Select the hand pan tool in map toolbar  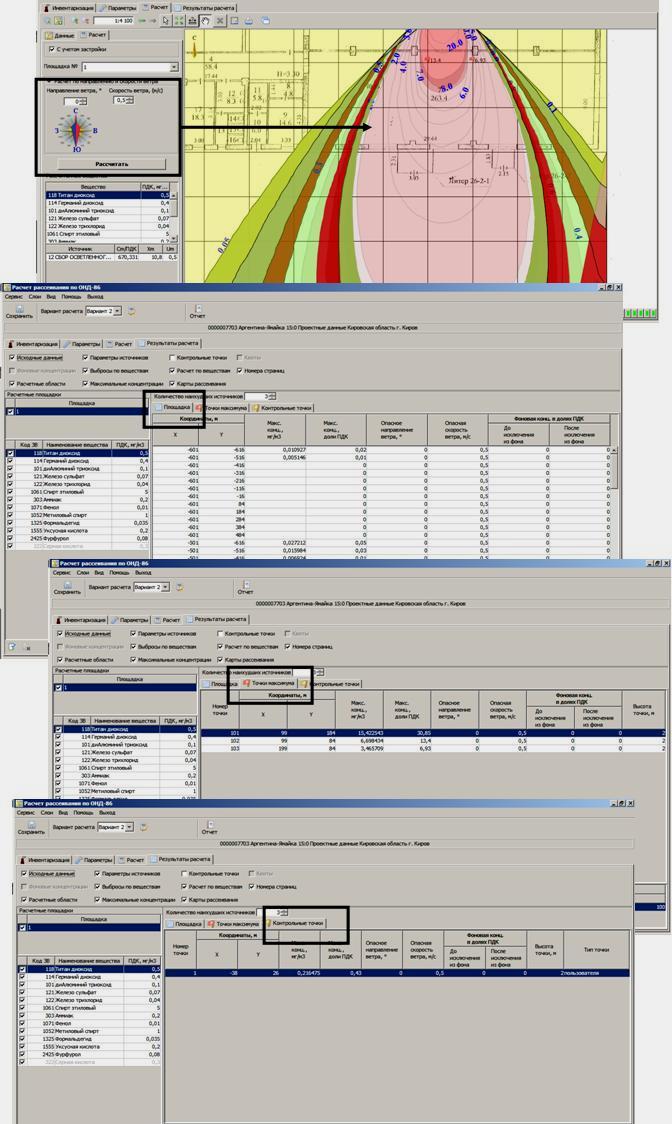click(206, 20)
